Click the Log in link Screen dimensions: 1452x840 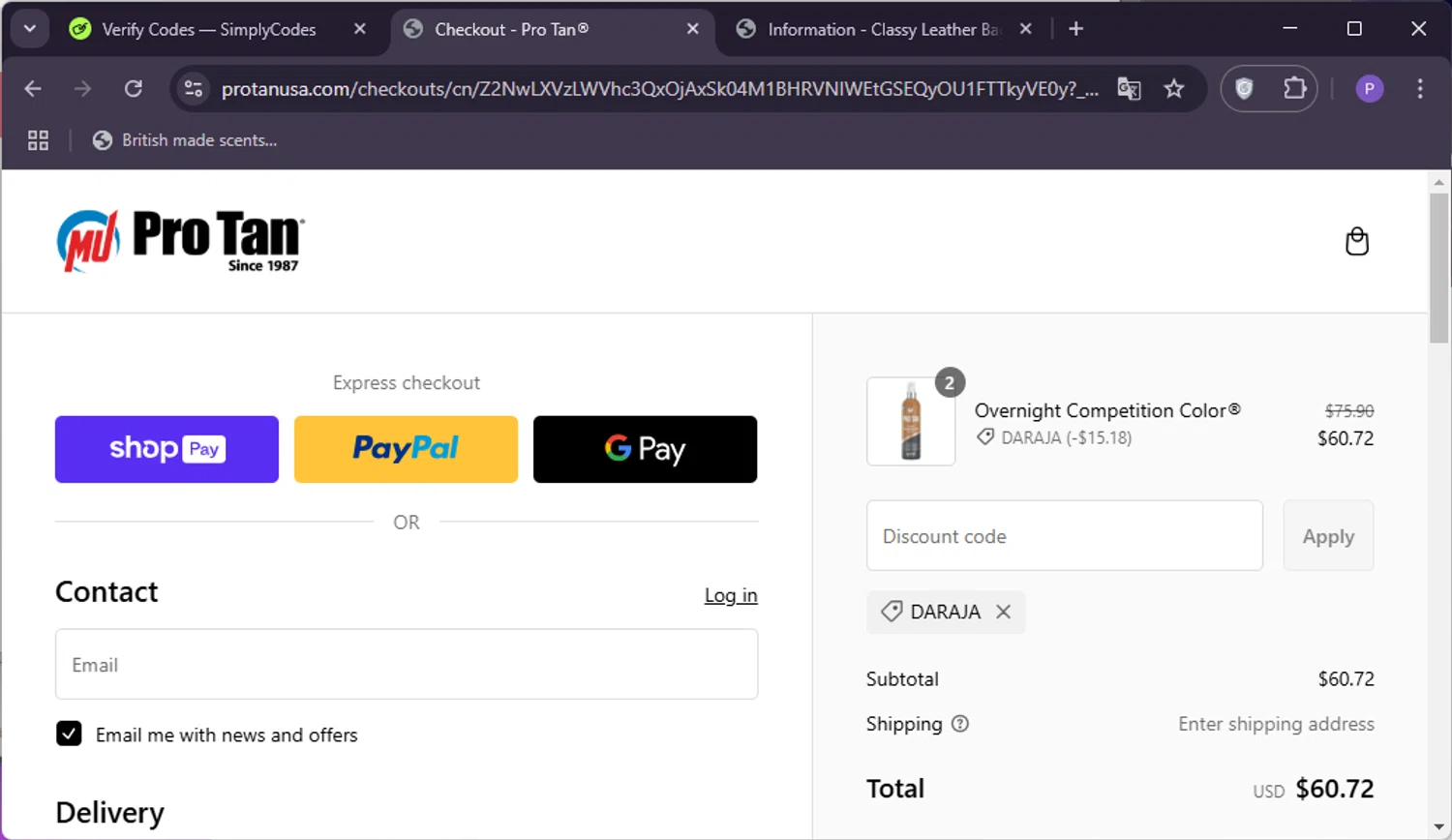[x=731, y=595]
